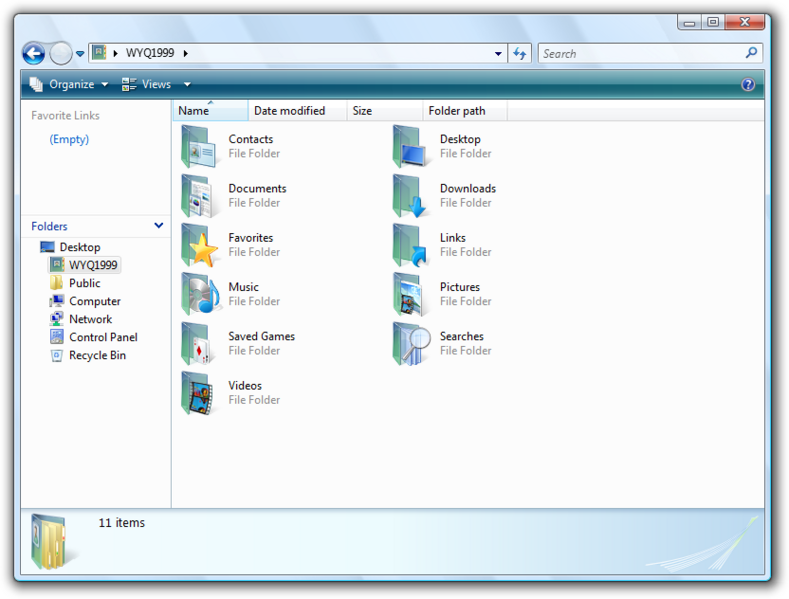The image size is (789, 599).
Task: Open the Saved Games folder icon
Action: (200, 344)
